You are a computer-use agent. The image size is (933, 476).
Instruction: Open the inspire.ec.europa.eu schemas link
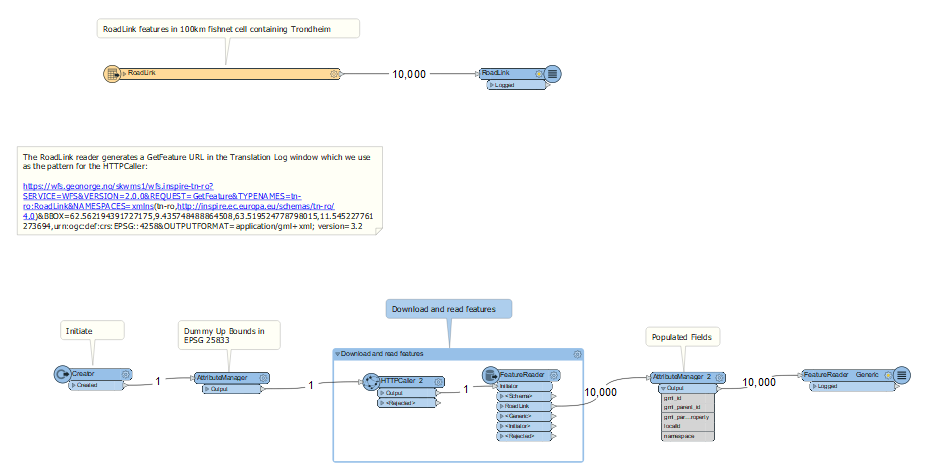255,206
